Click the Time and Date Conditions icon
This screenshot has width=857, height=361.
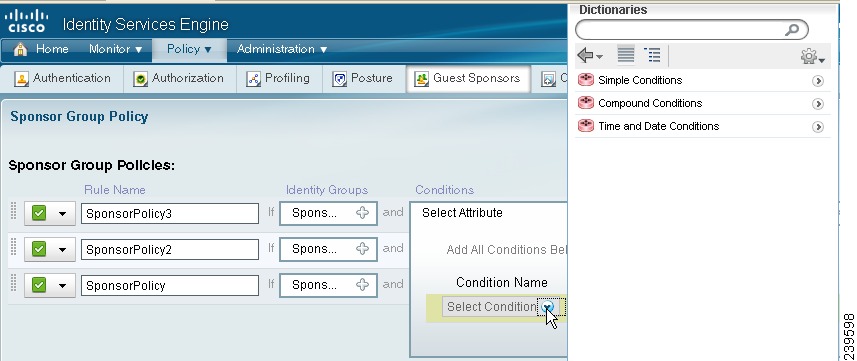click(x=585, y=126)
